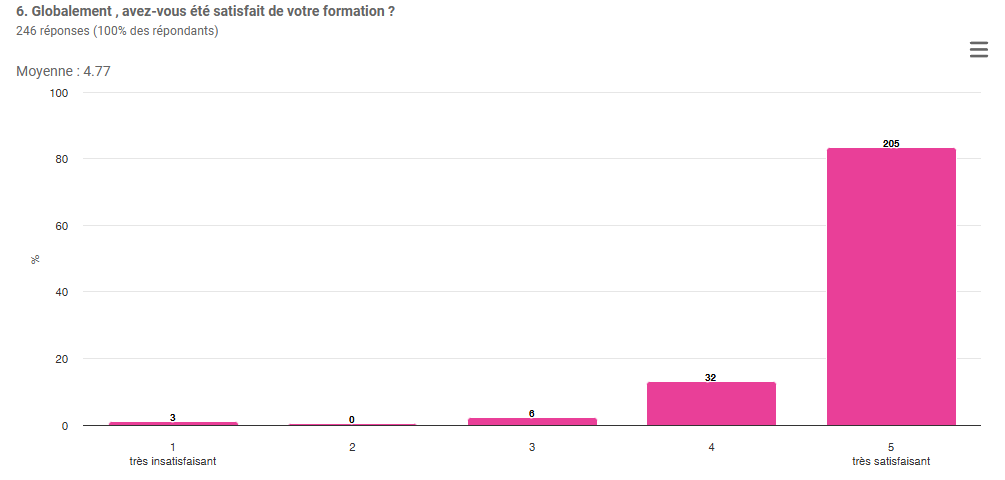Select the bar for rating 1
This screenshot has height=480, width=1005.
[x=173, y=423]
